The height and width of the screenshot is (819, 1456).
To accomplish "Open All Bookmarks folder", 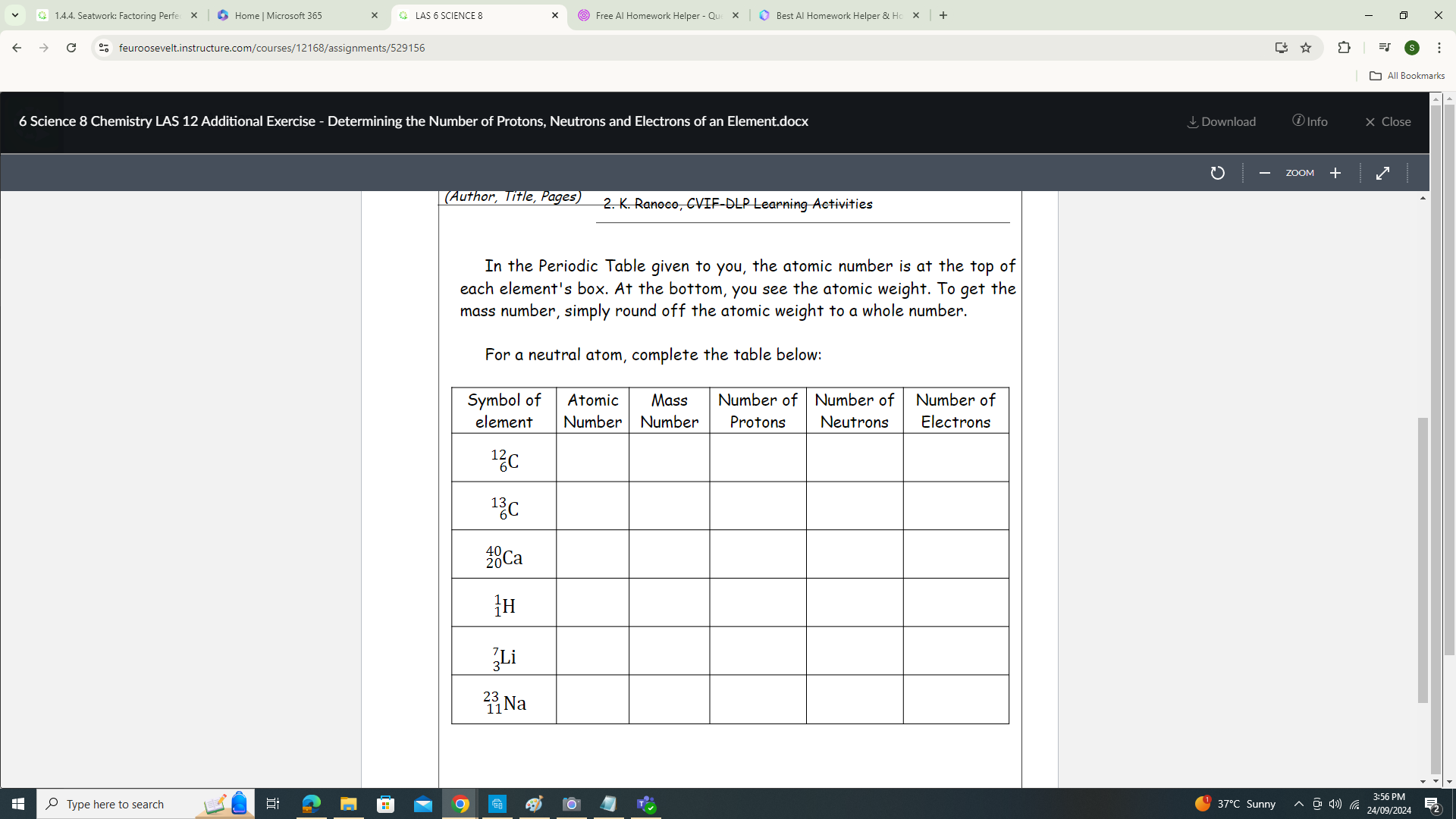I will [1407, 76].
